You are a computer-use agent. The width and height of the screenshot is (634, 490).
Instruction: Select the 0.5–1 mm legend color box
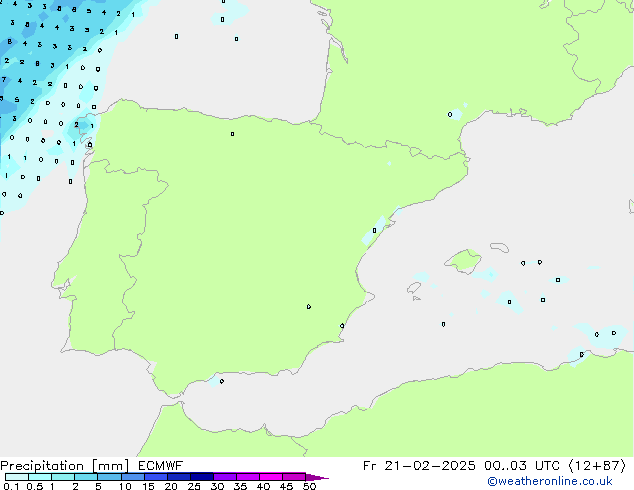pos(40,477)
